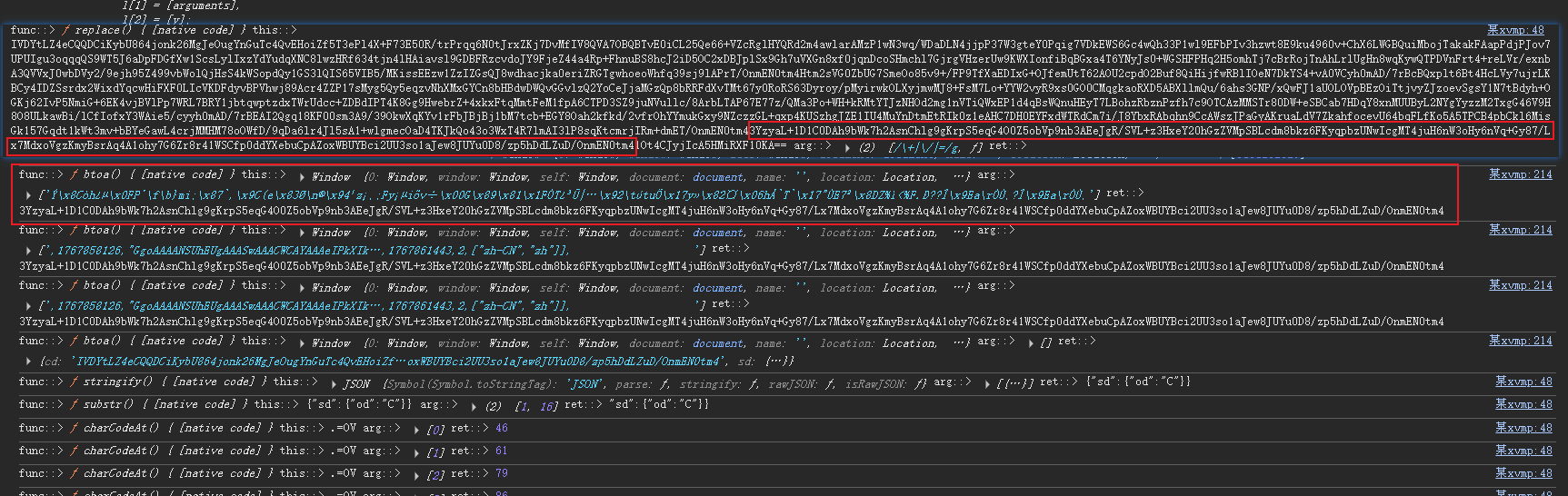Expand the [0] argument of charCodeAt returning 46

[x=417, y=430]
